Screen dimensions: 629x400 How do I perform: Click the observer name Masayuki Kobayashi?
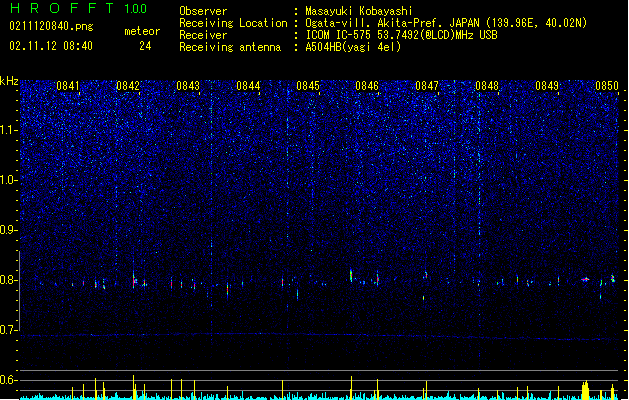(359, 11)
